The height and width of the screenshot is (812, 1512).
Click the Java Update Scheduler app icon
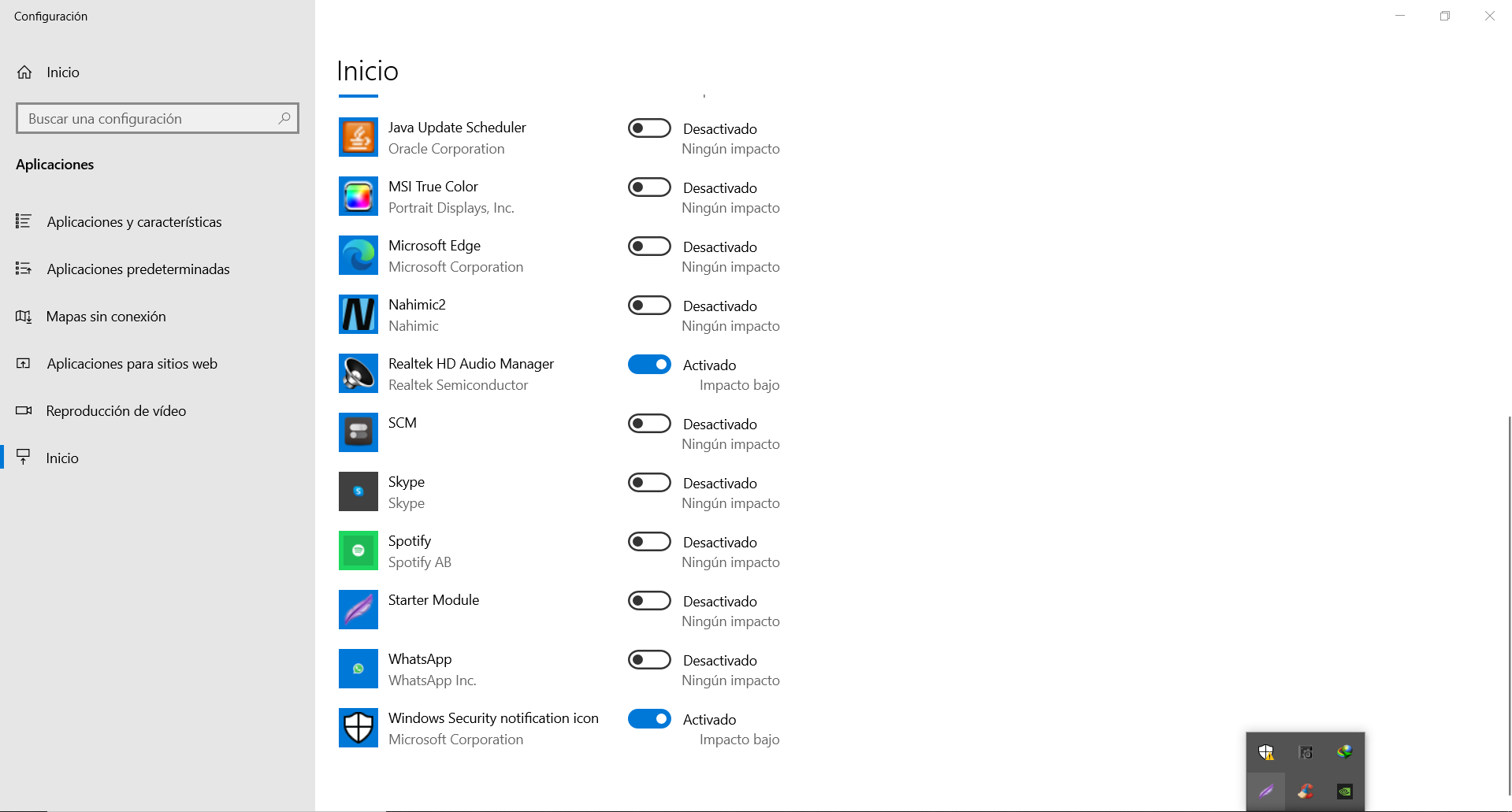click(358, 137)
